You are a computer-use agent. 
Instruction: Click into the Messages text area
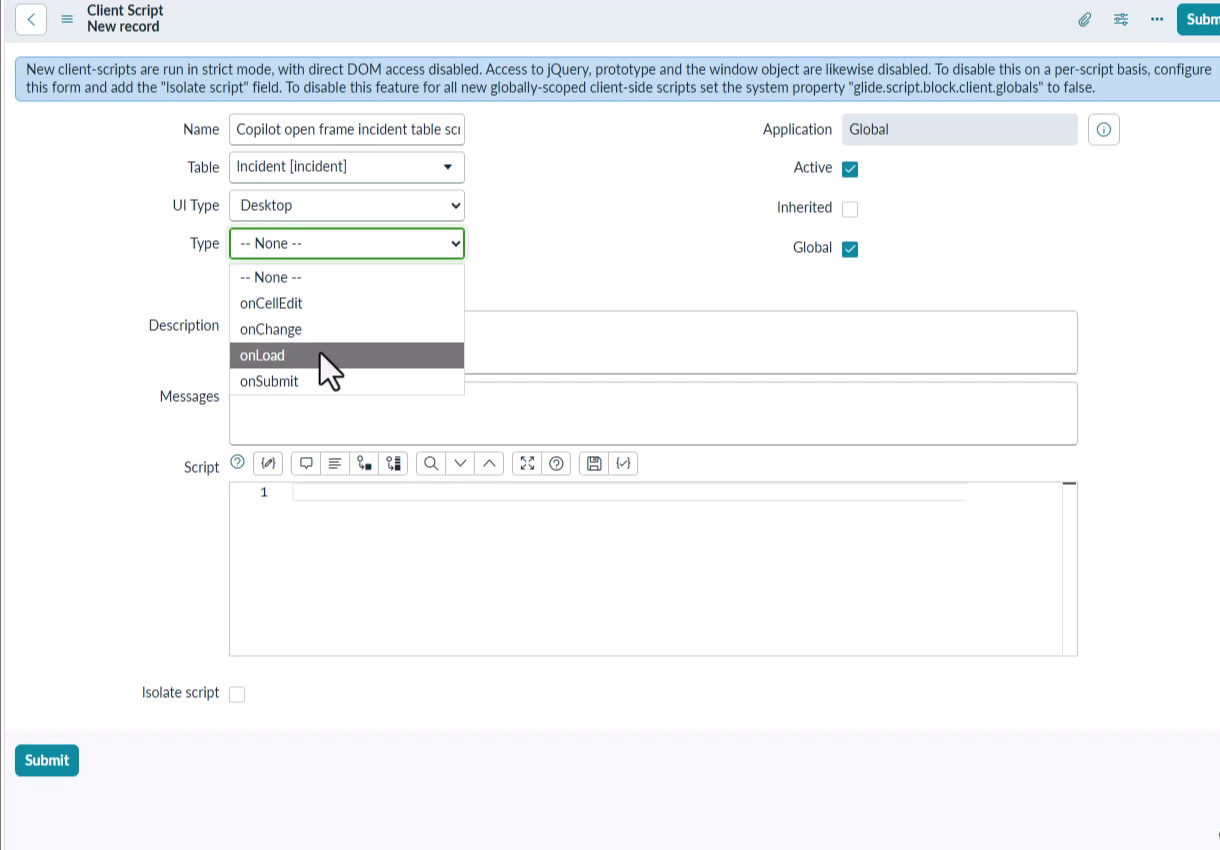tap(653, 413)
